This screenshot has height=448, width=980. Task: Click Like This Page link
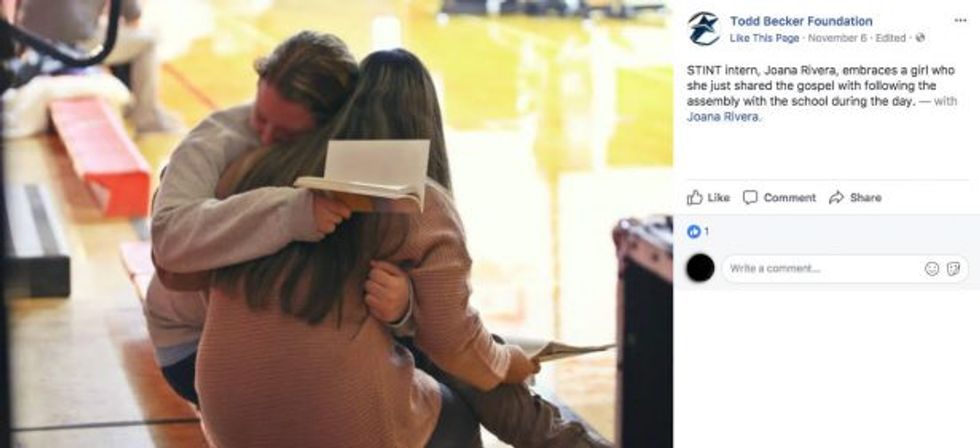(764, 38)
